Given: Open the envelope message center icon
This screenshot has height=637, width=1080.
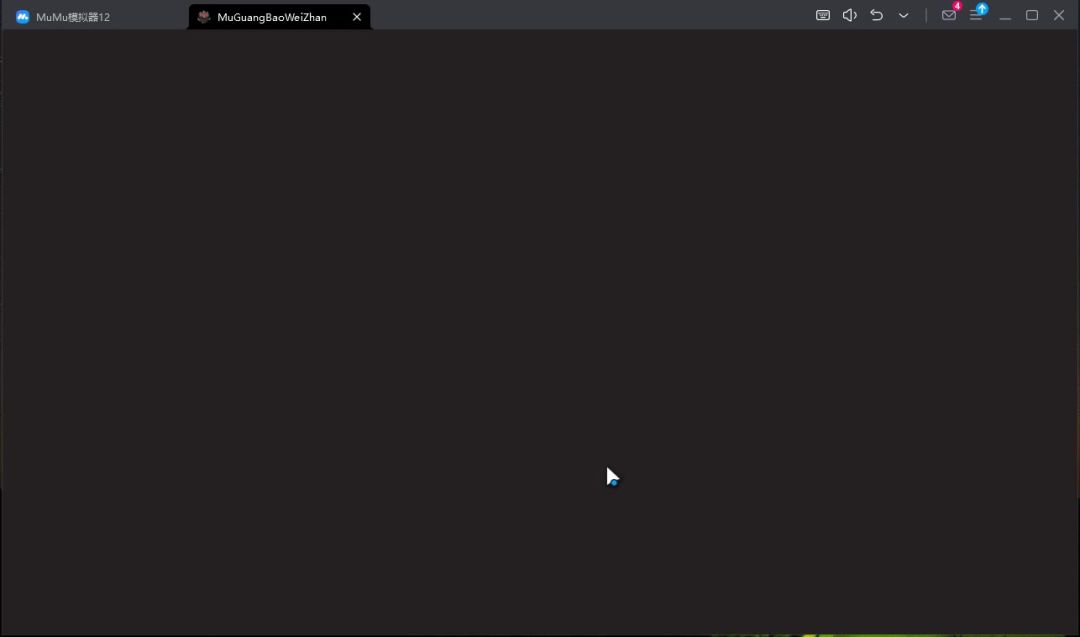Looking at the screenshot, I should point(948,16).
